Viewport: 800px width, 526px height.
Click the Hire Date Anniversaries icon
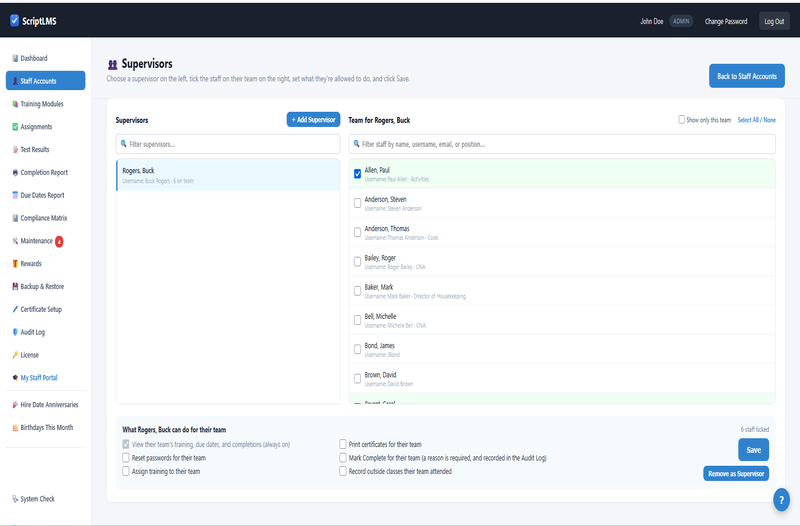pyautogui.click(x=15, y=405)
